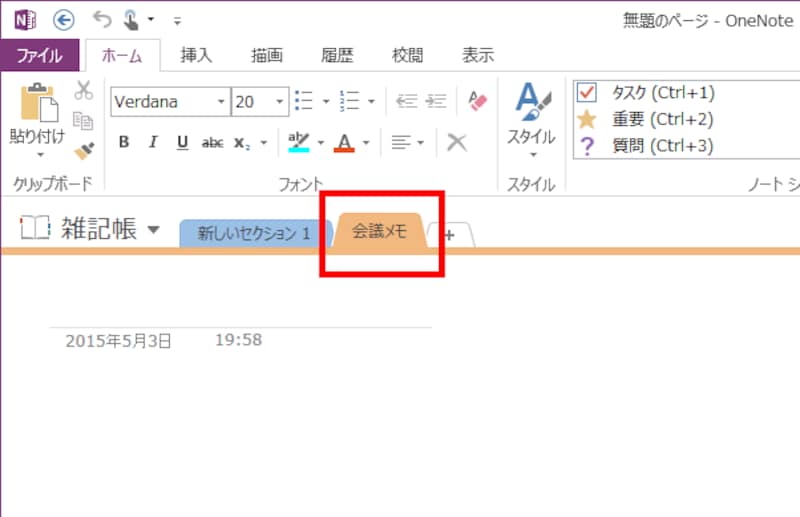The height and width of the screenshot is (517, 800).
Task: Click the Cut scissors icon
Action: click(84, 90)
